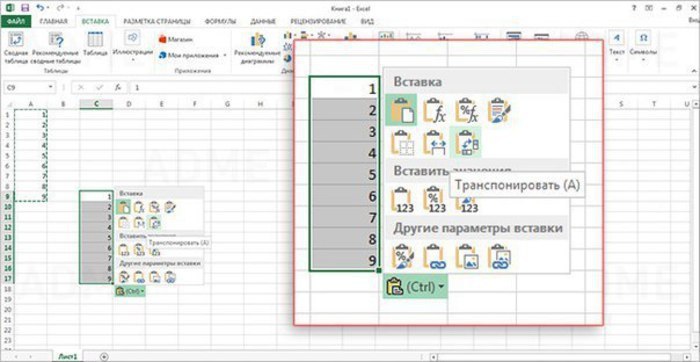700x362 pixels.
Task: Click small Paste Link icon in worksheet popup
Action: point(140,278)
